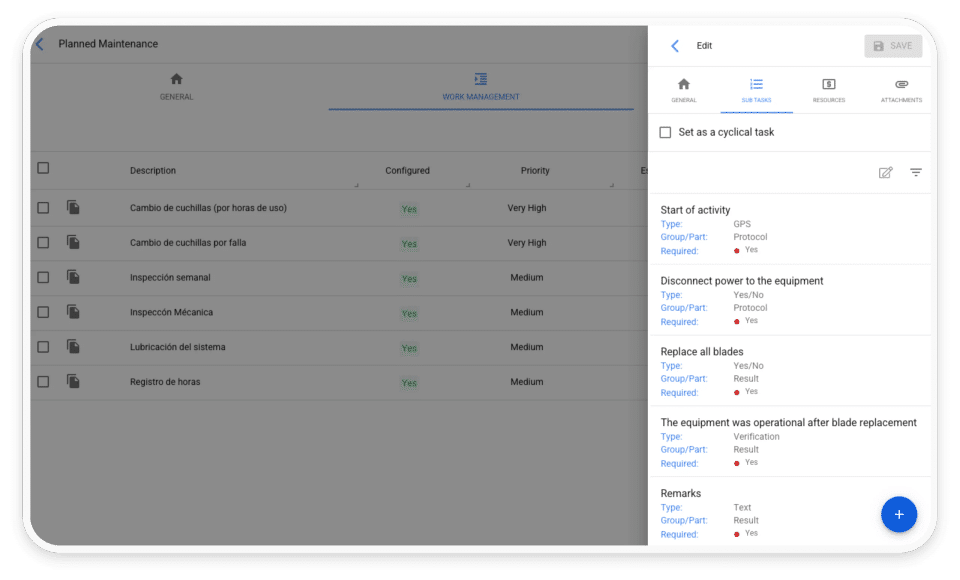Sort by the Description column header

[152, 170]
